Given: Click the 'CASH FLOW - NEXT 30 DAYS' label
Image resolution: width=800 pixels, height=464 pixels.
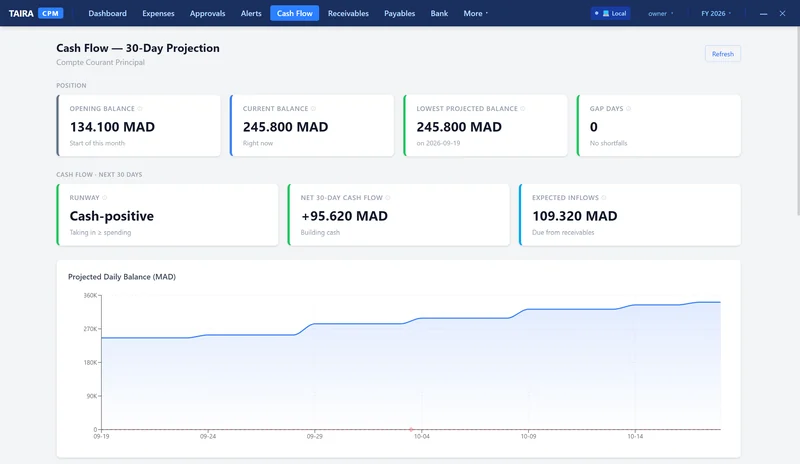Looking at the screenshot, I should tap(99, 175).
